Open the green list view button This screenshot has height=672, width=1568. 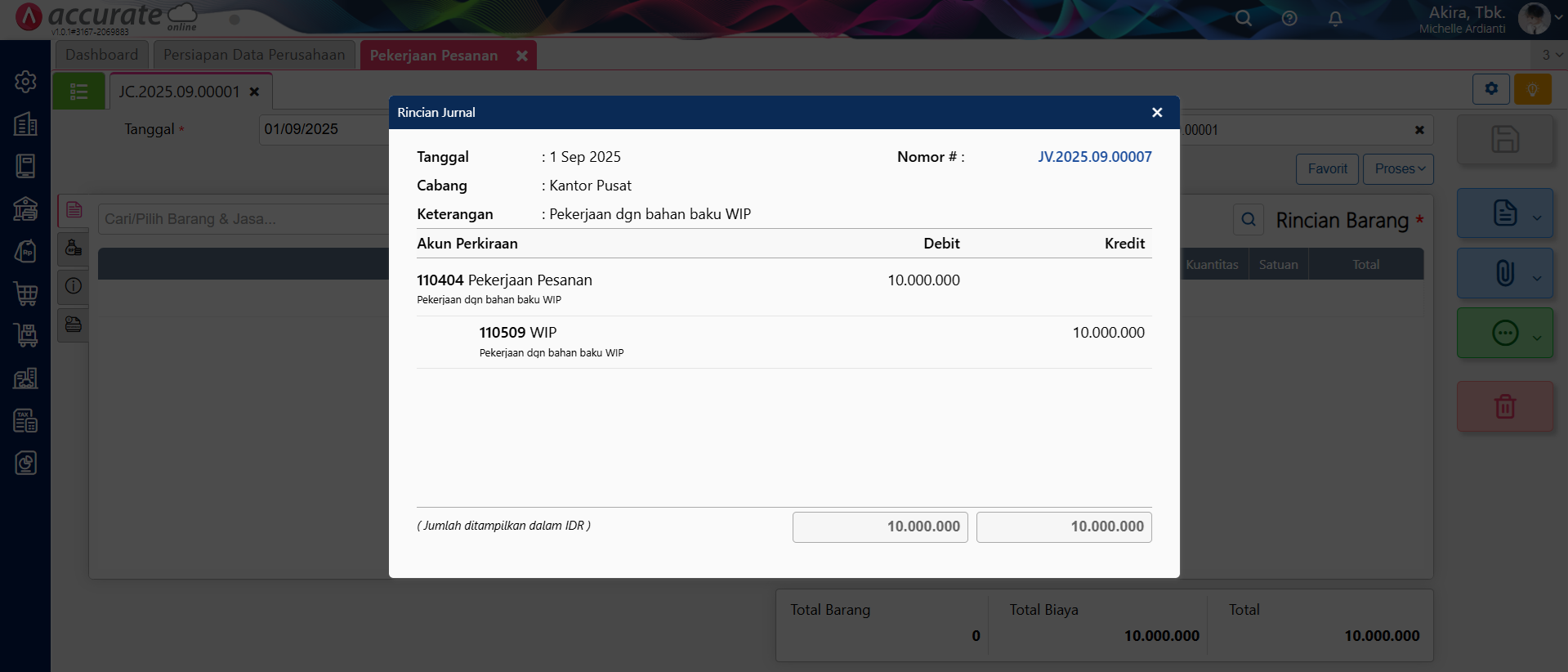point(78,92)
